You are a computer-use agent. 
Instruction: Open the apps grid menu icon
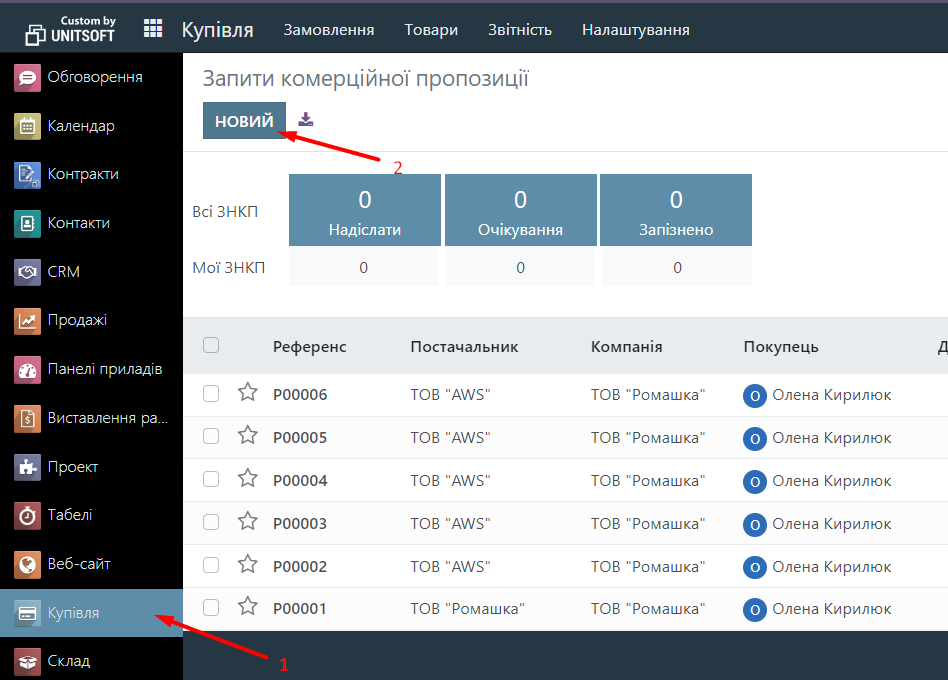pyautogui.click(x=153, y=29)
